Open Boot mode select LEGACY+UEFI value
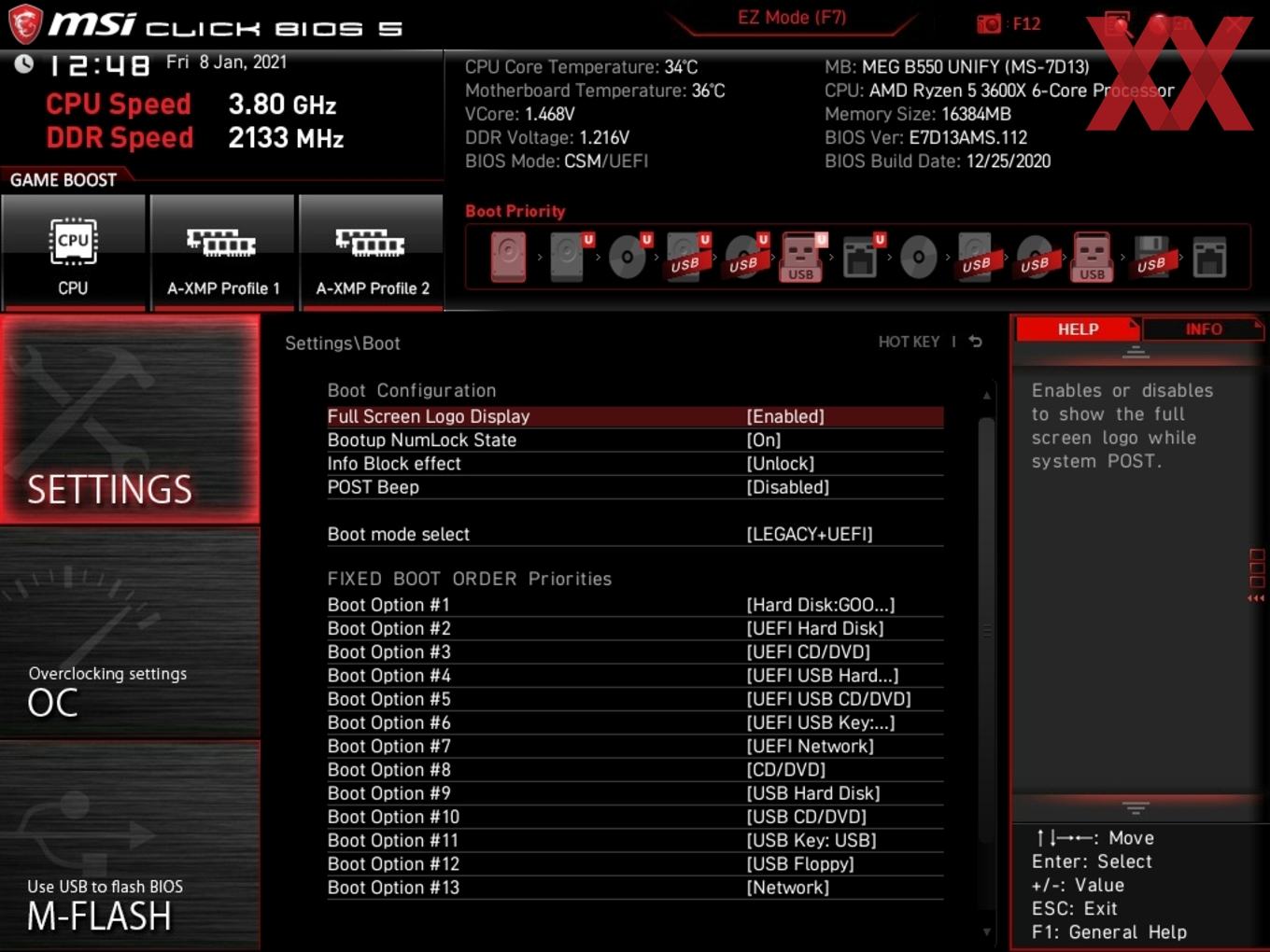The width and height of the screenshot is (1270, 952). (x=810, y=534)
